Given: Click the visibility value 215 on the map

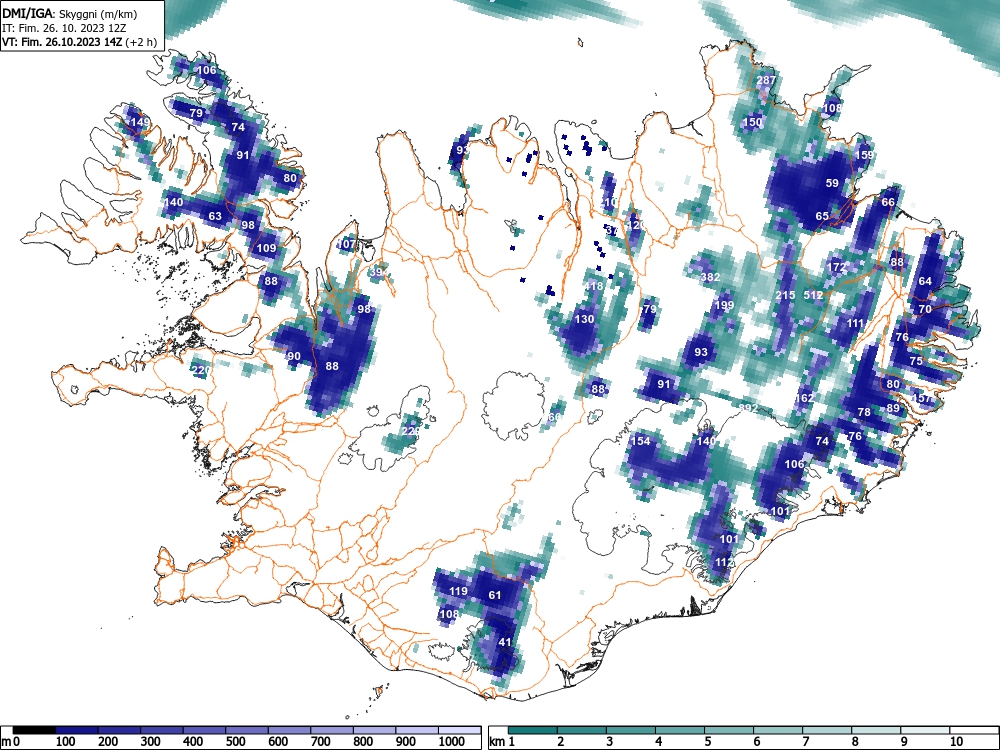Looking at the screenshot, I should (785, 295).
